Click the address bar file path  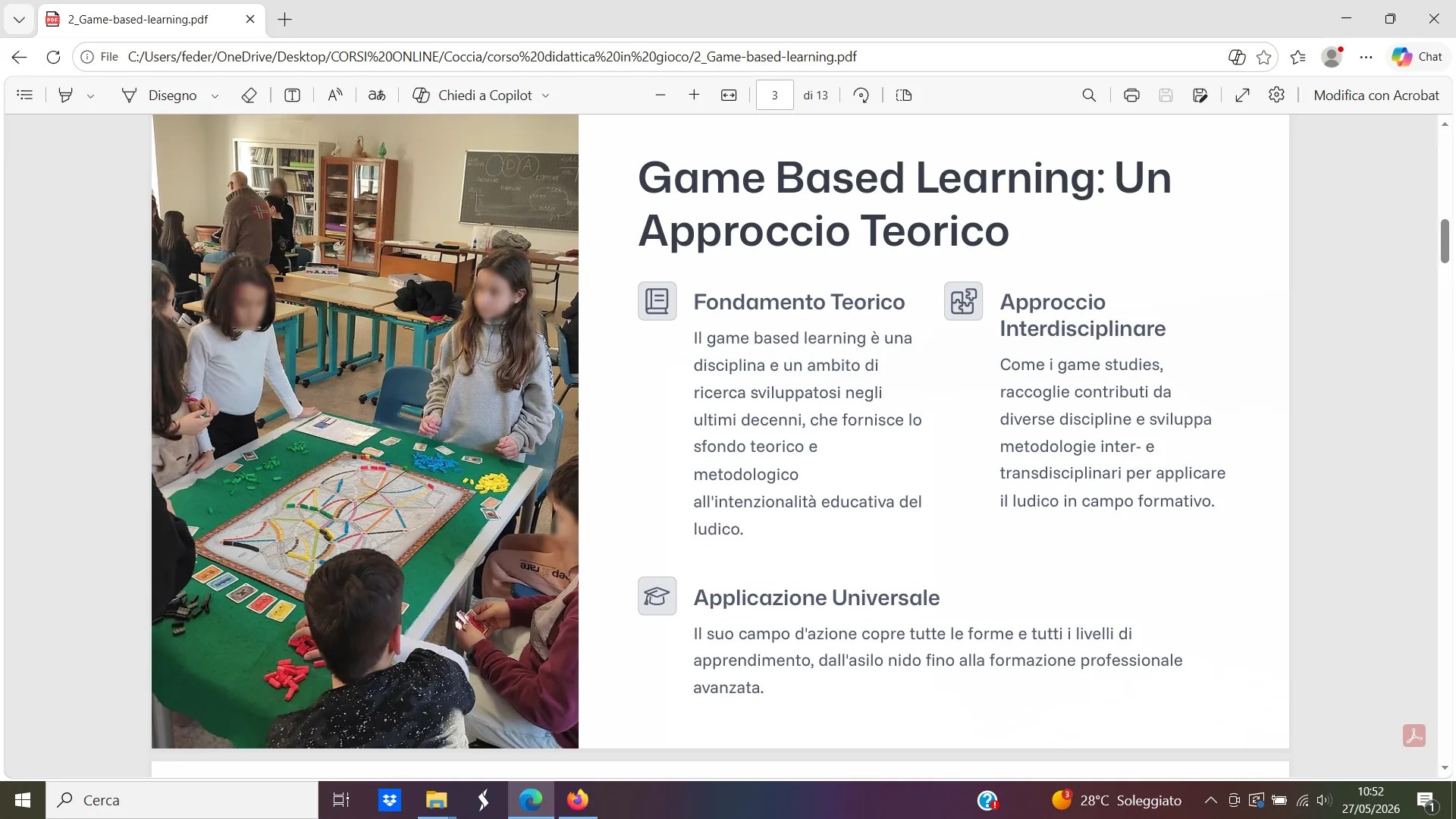(492, 57)
